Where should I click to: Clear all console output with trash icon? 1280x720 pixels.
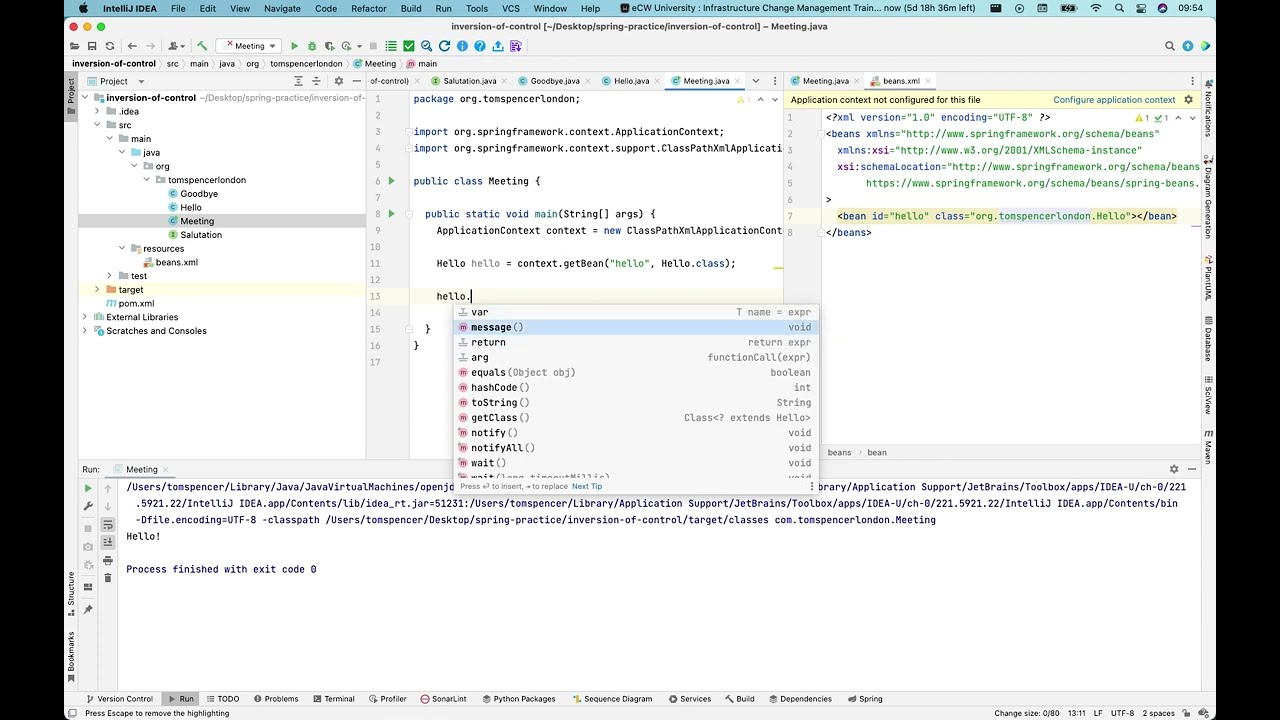coord(108,578)
